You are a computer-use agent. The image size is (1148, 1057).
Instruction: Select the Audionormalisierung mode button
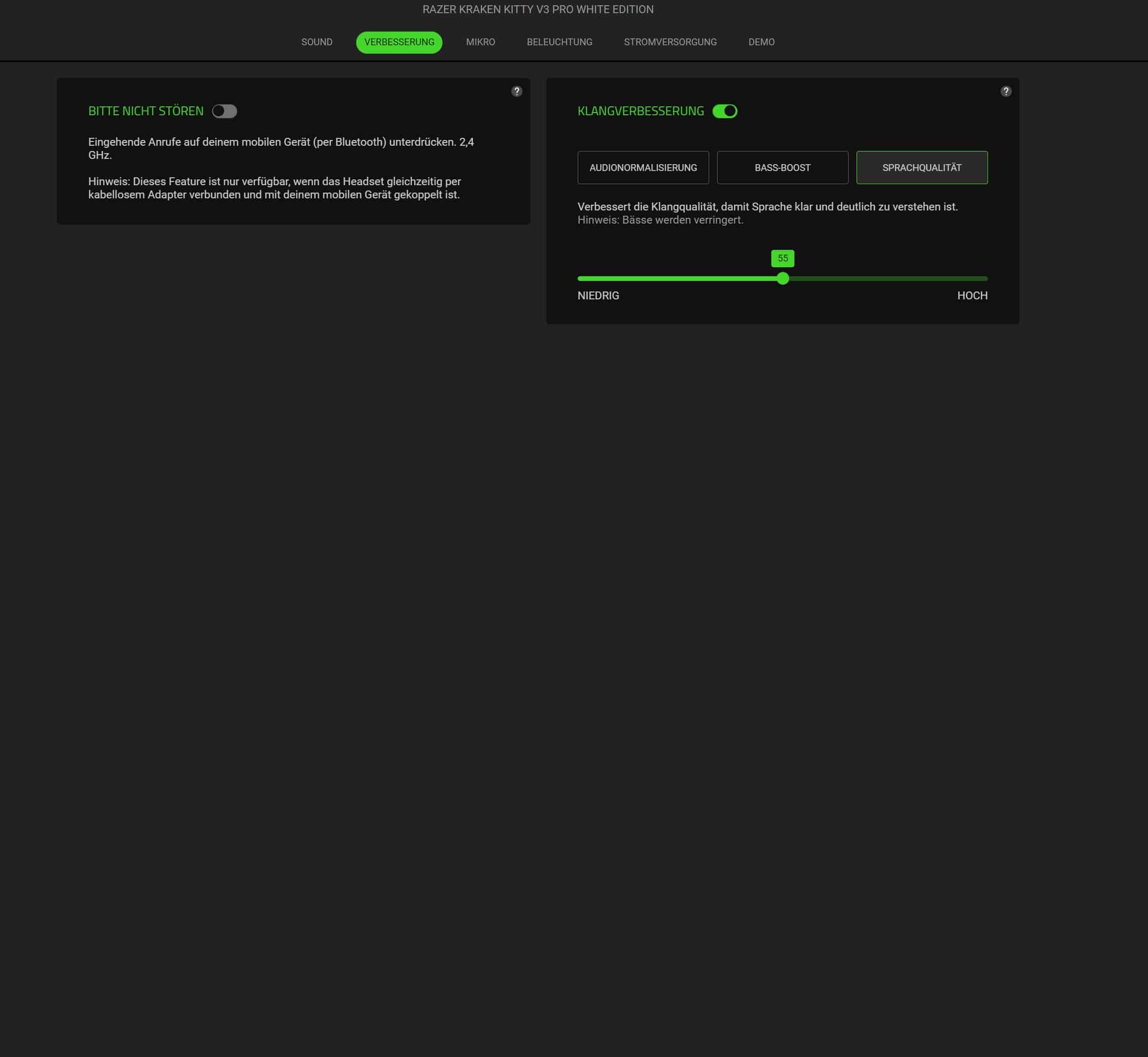click(643, 168)
